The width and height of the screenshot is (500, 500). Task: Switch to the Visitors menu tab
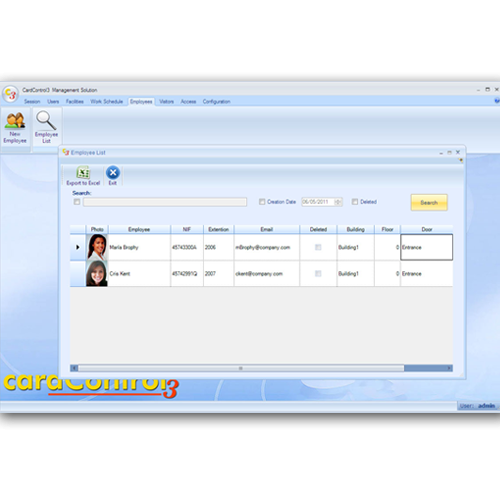(166, 101)
